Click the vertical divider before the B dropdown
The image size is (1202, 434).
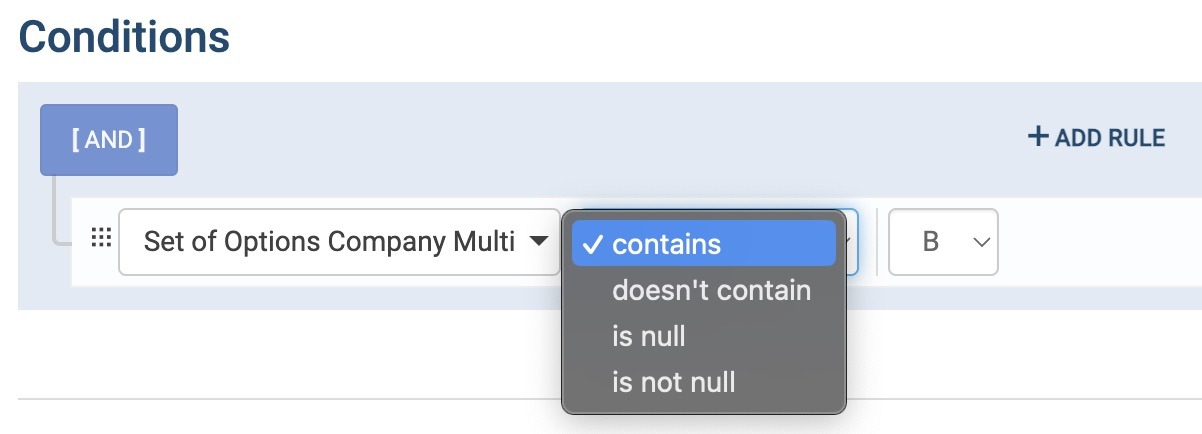(877, 241)
